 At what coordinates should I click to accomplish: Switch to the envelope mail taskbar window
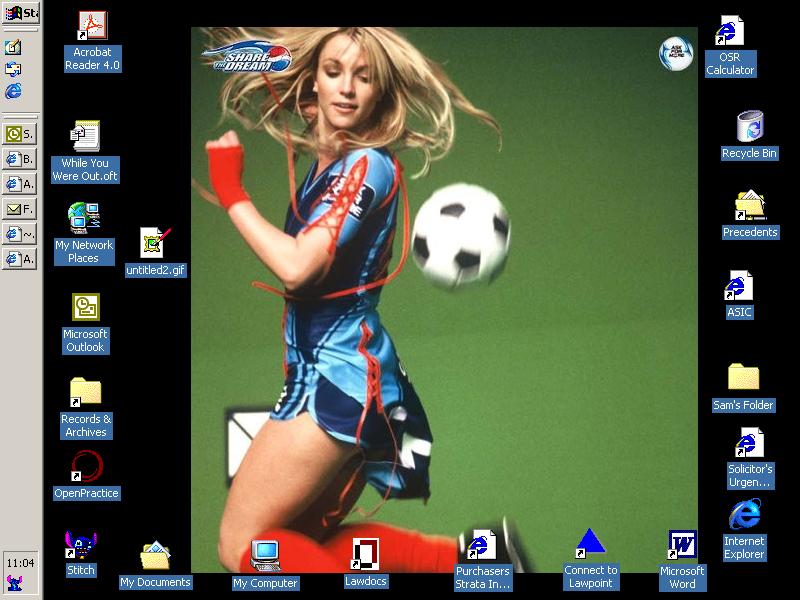click(x=20, y=209)
